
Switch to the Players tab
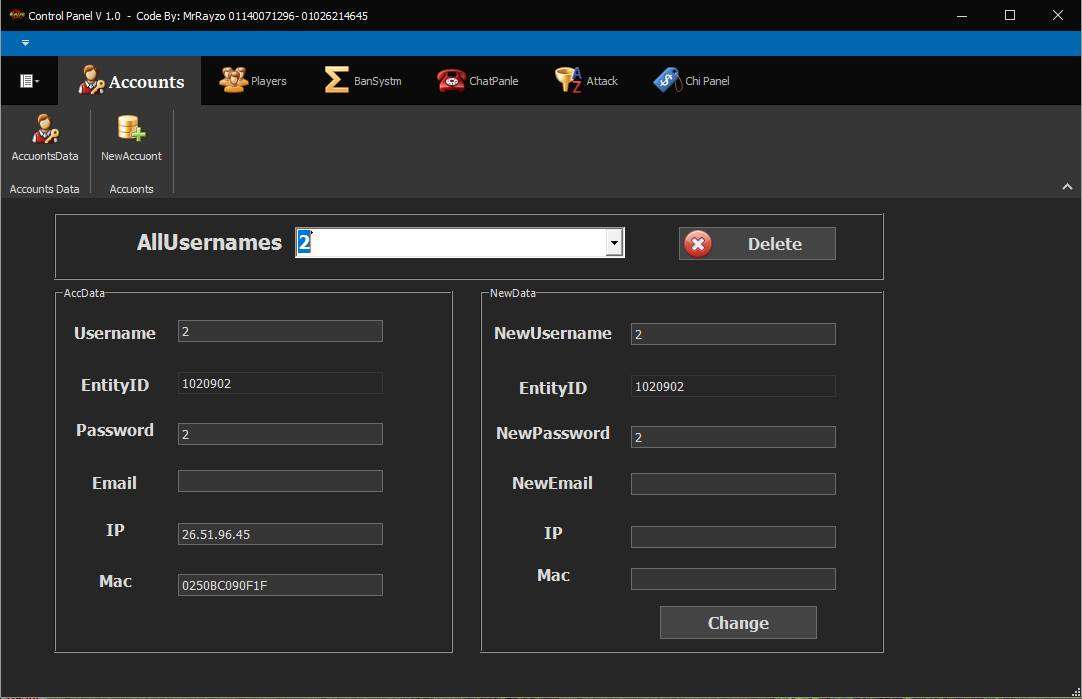[x=253, y=81]
